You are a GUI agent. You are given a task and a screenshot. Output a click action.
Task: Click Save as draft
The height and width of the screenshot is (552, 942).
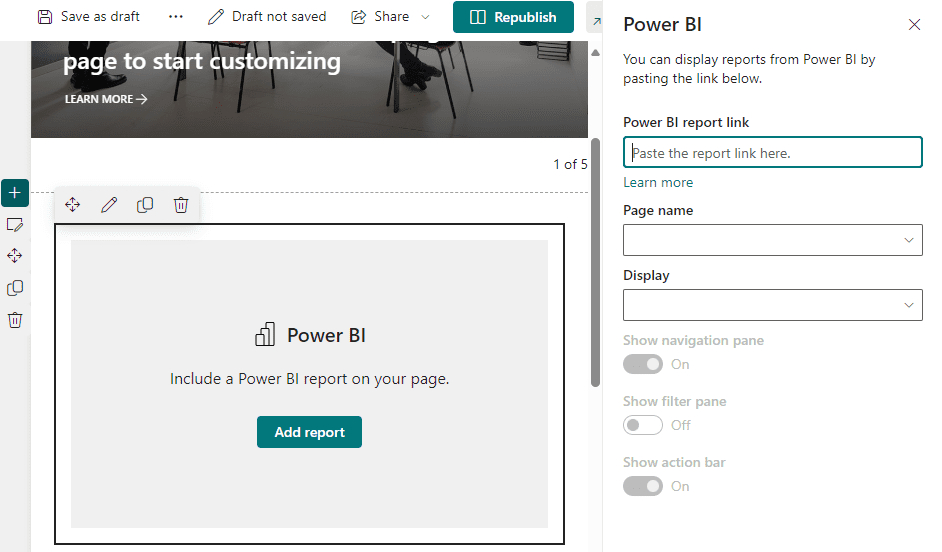click(x=89, y=17)
